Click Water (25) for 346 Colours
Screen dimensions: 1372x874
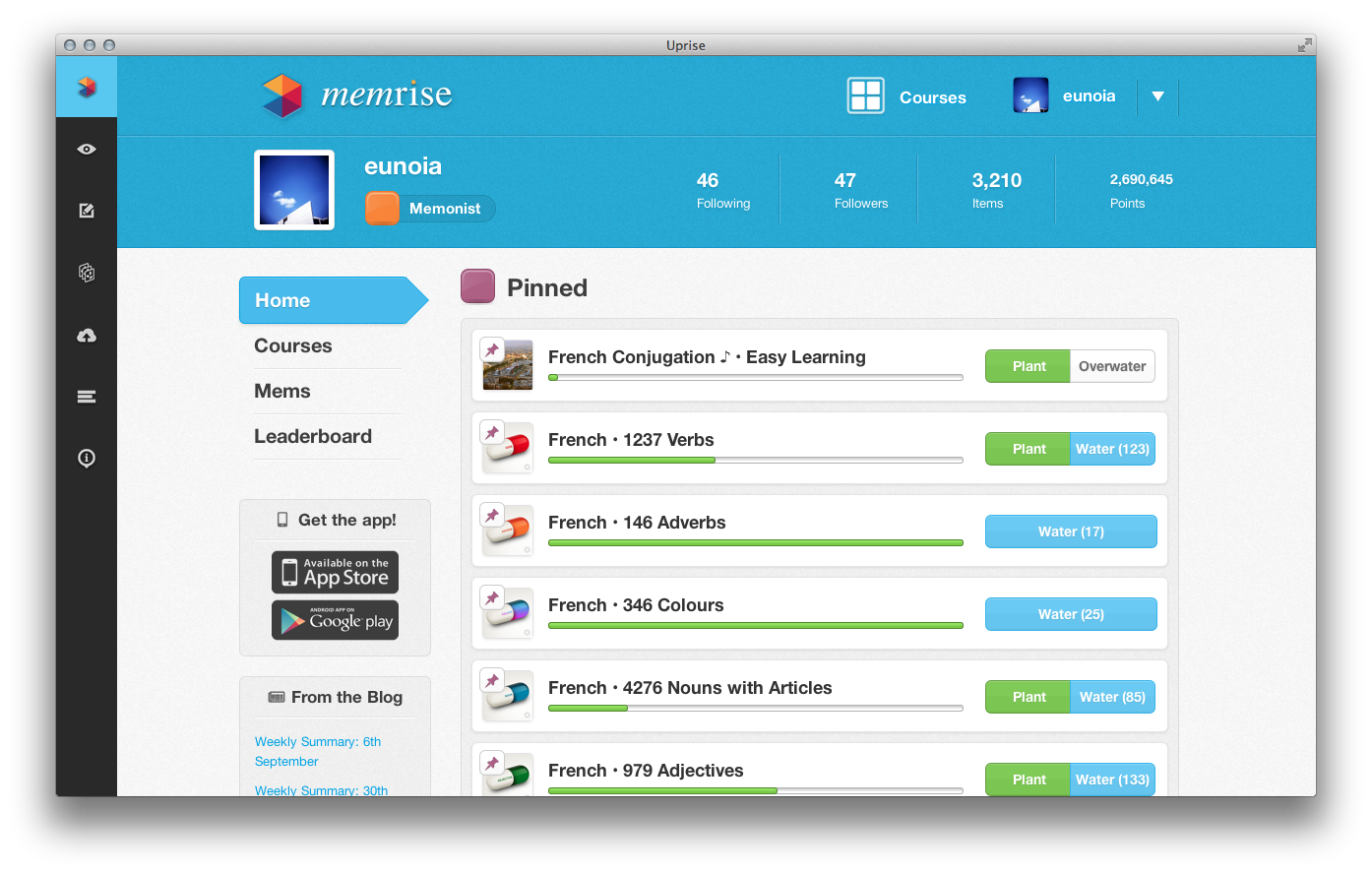pyautogui.click(x=1071, y=614)
